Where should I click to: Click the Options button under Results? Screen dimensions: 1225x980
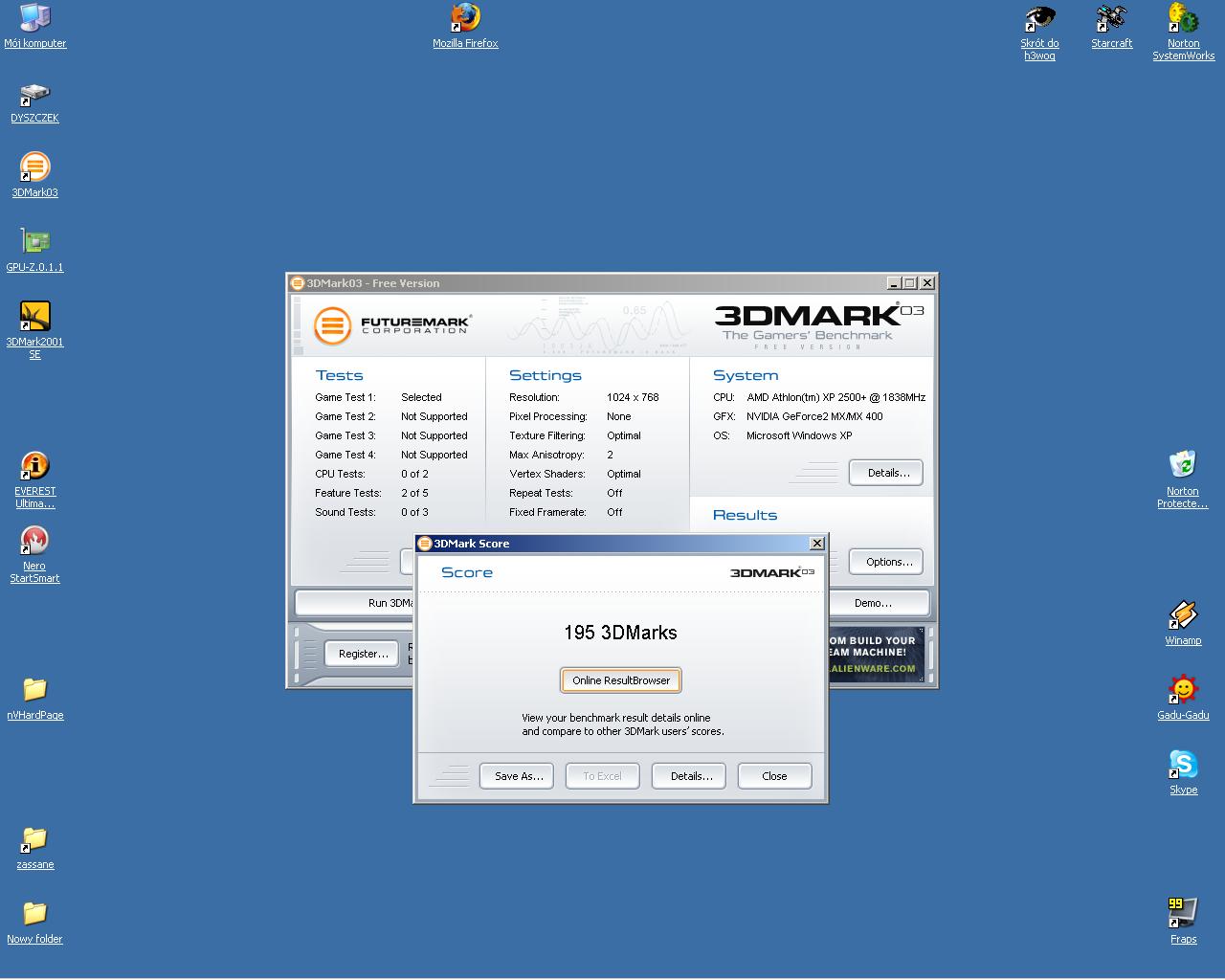pos(887,562)
